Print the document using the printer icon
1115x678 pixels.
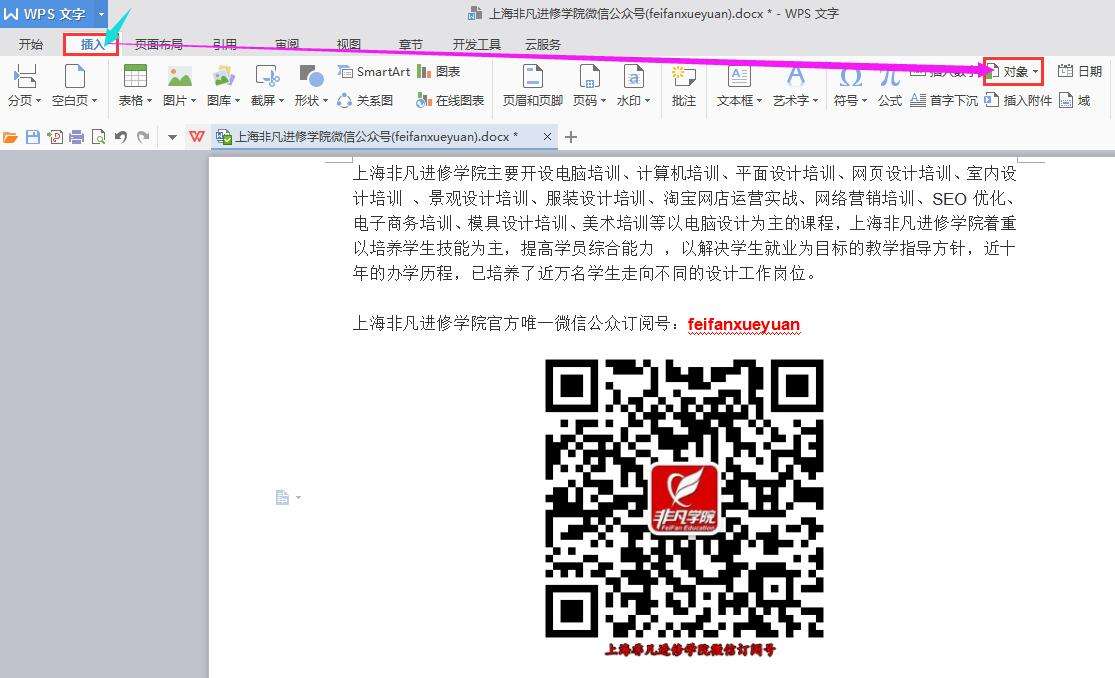[x=77, y=137]
